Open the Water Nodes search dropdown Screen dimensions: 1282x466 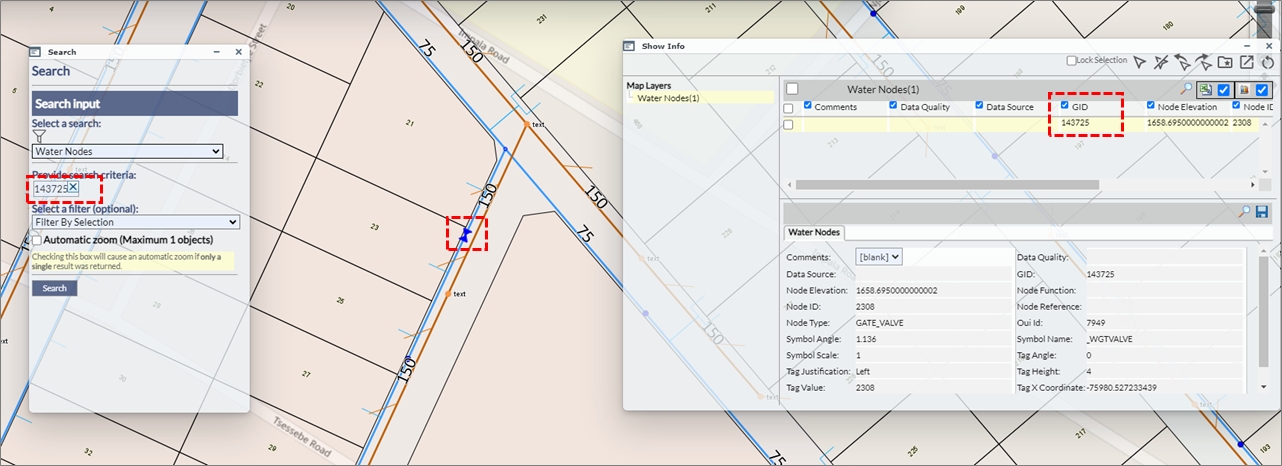[x=127, y=152]
